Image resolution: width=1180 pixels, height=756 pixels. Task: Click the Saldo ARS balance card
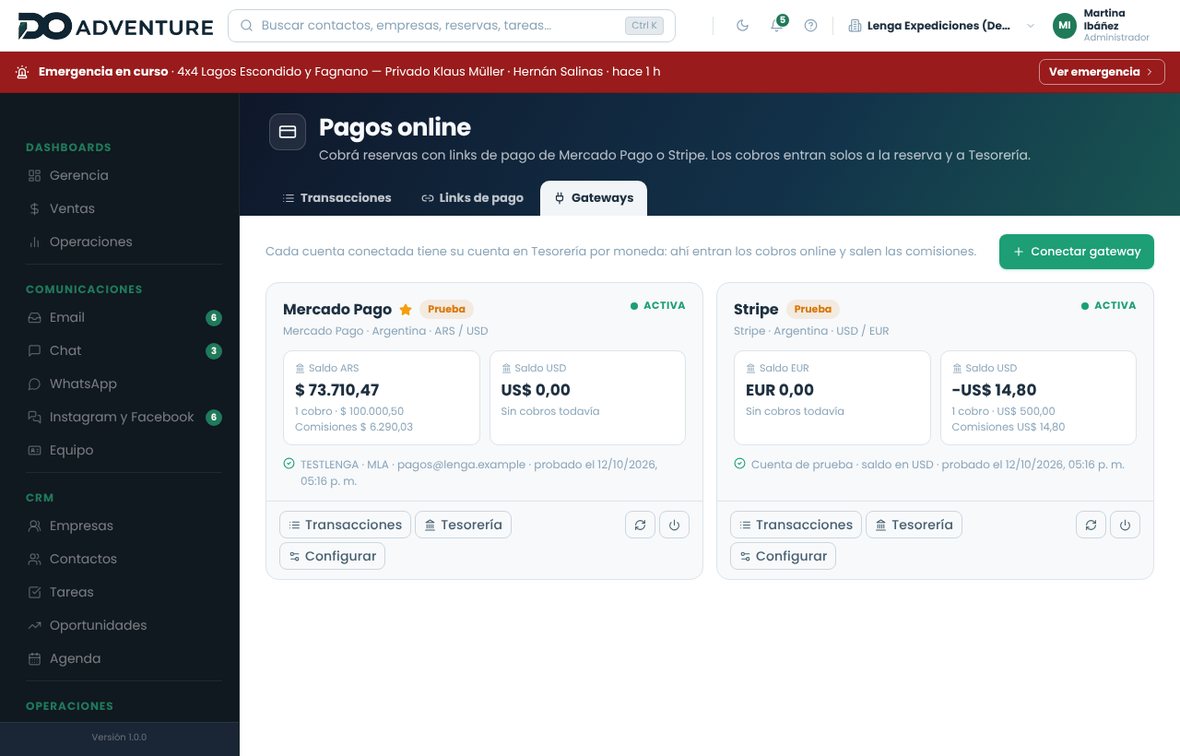tap(382, 398)
